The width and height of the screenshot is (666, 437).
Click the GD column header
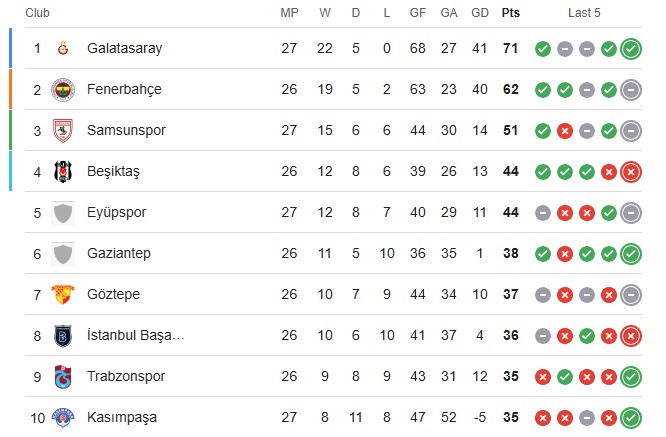pyautogui.click(x=480, y=13)
